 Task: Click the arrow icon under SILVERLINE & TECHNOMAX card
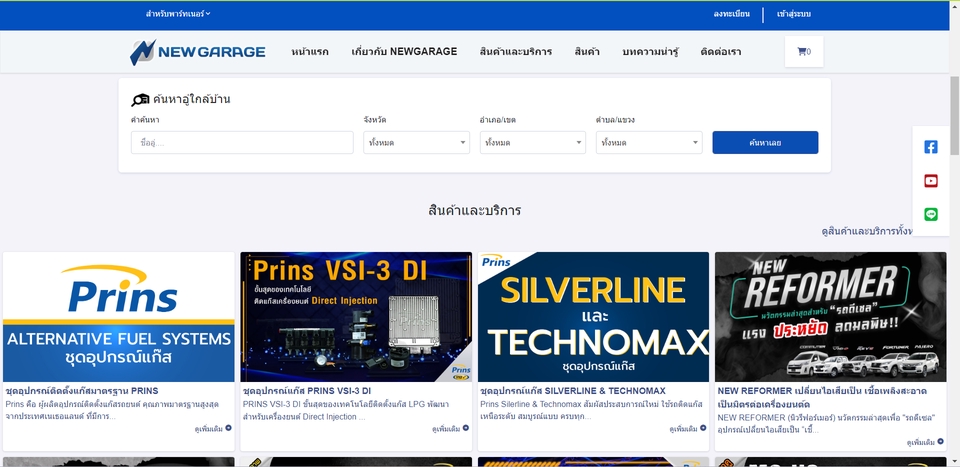pos(703,428)
